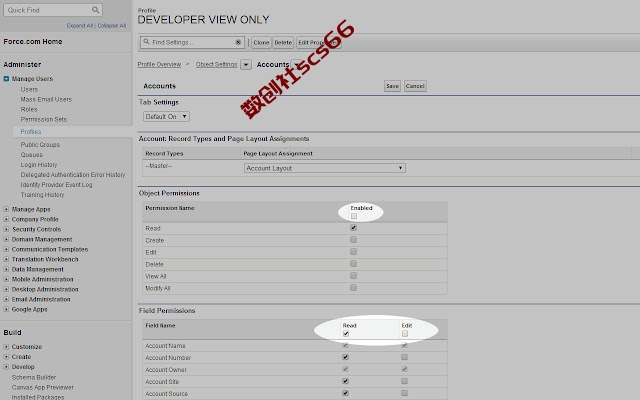Expand the Email Administration section

pos(6,299)
